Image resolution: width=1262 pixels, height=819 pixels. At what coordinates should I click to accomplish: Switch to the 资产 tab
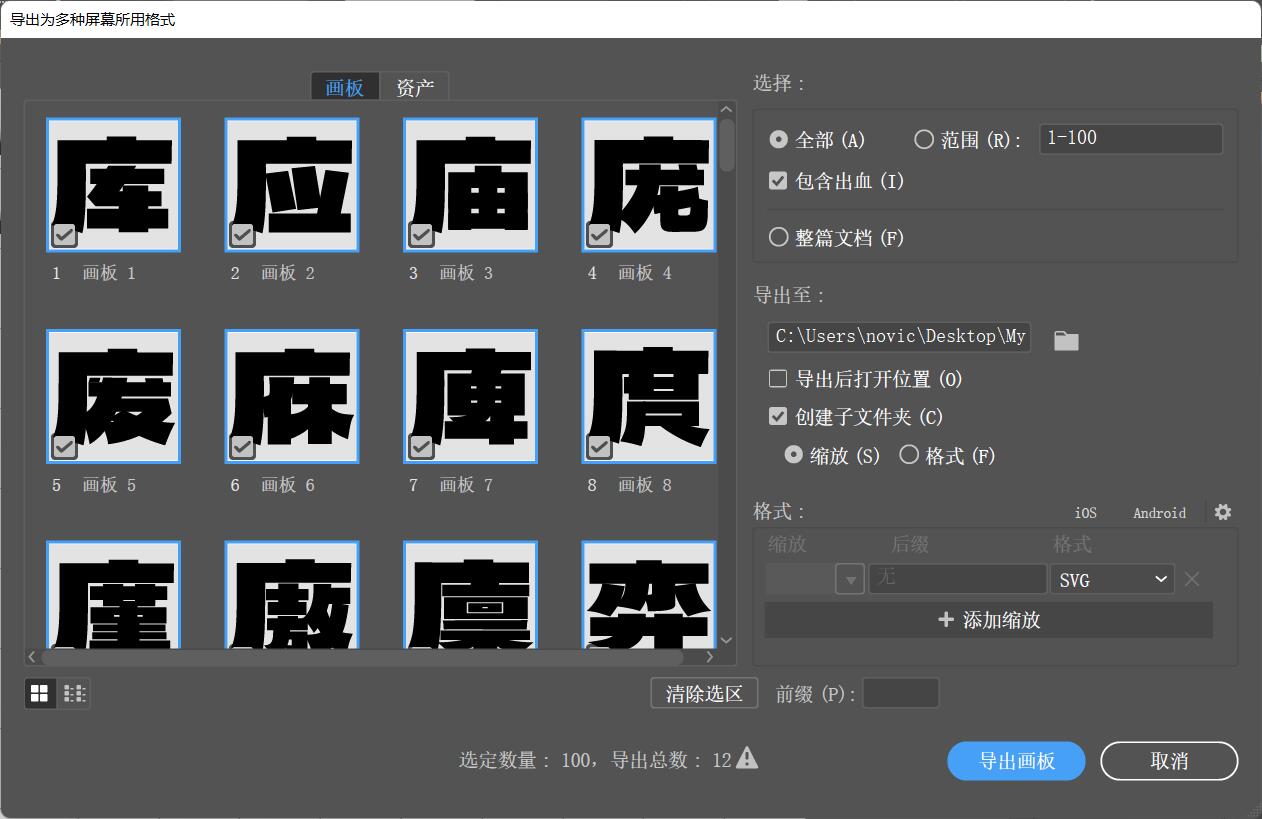click(x=415, y=88)
